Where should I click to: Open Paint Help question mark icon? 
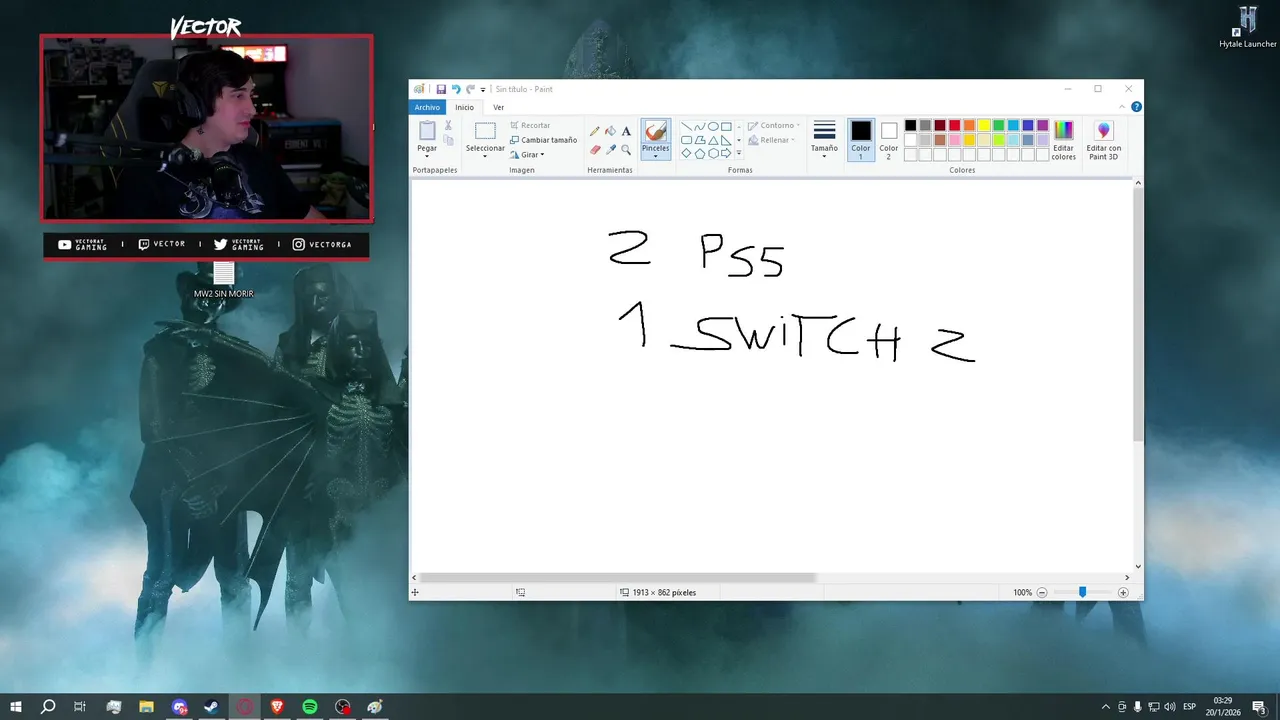pyautogui.click(x=1137, y=107)
